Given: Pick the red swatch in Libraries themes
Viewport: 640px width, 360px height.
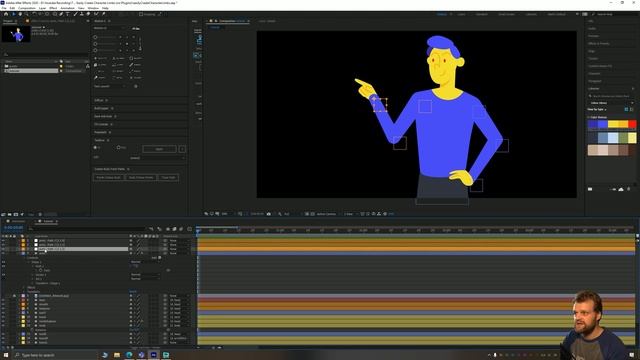Looking at the screenshot, I should click(632, 124).
